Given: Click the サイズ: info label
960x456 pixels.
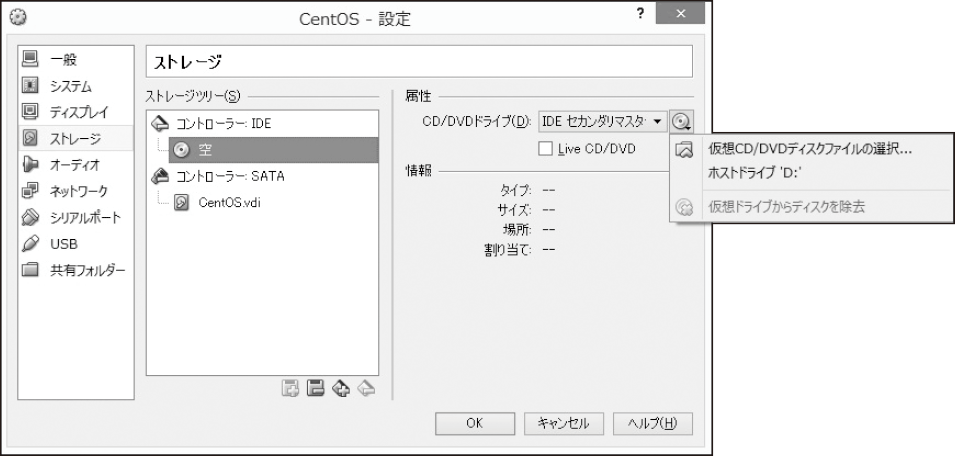Looking at the screenshot, I should pyautogui.click(x=514, y=210).
